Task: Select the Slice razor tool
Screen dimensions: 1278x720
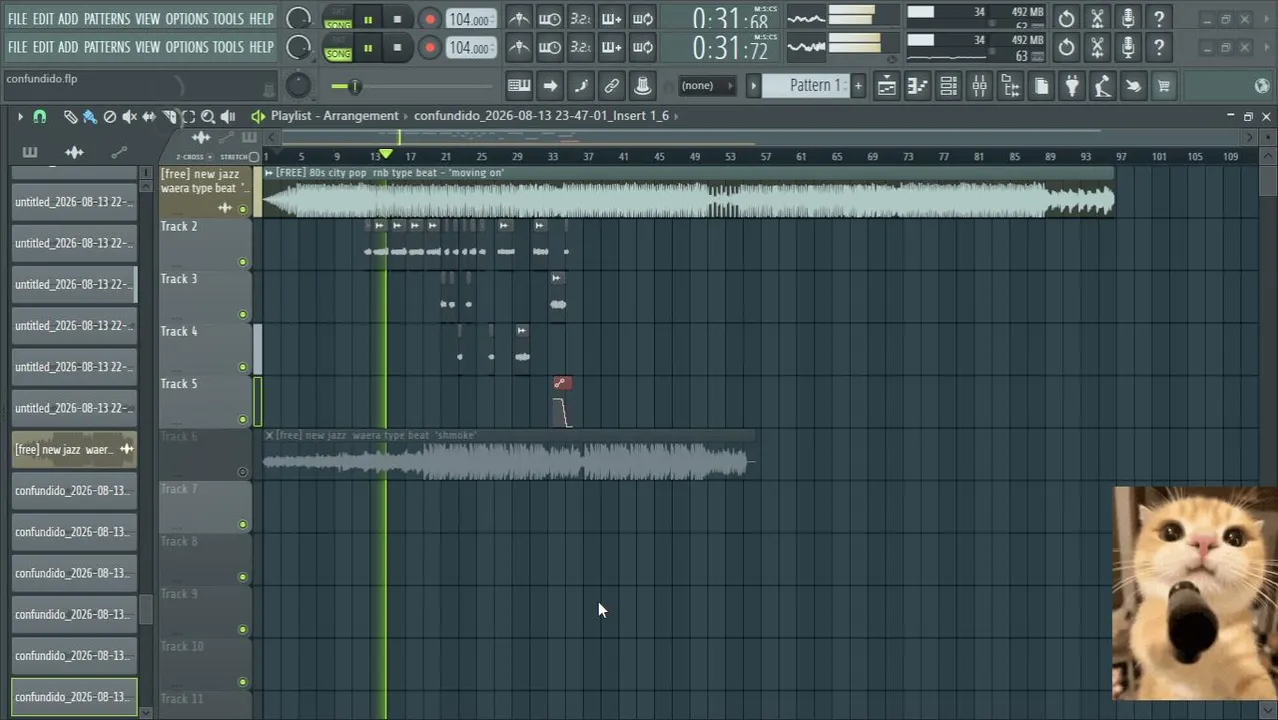Action: click(x=169, y=117)
